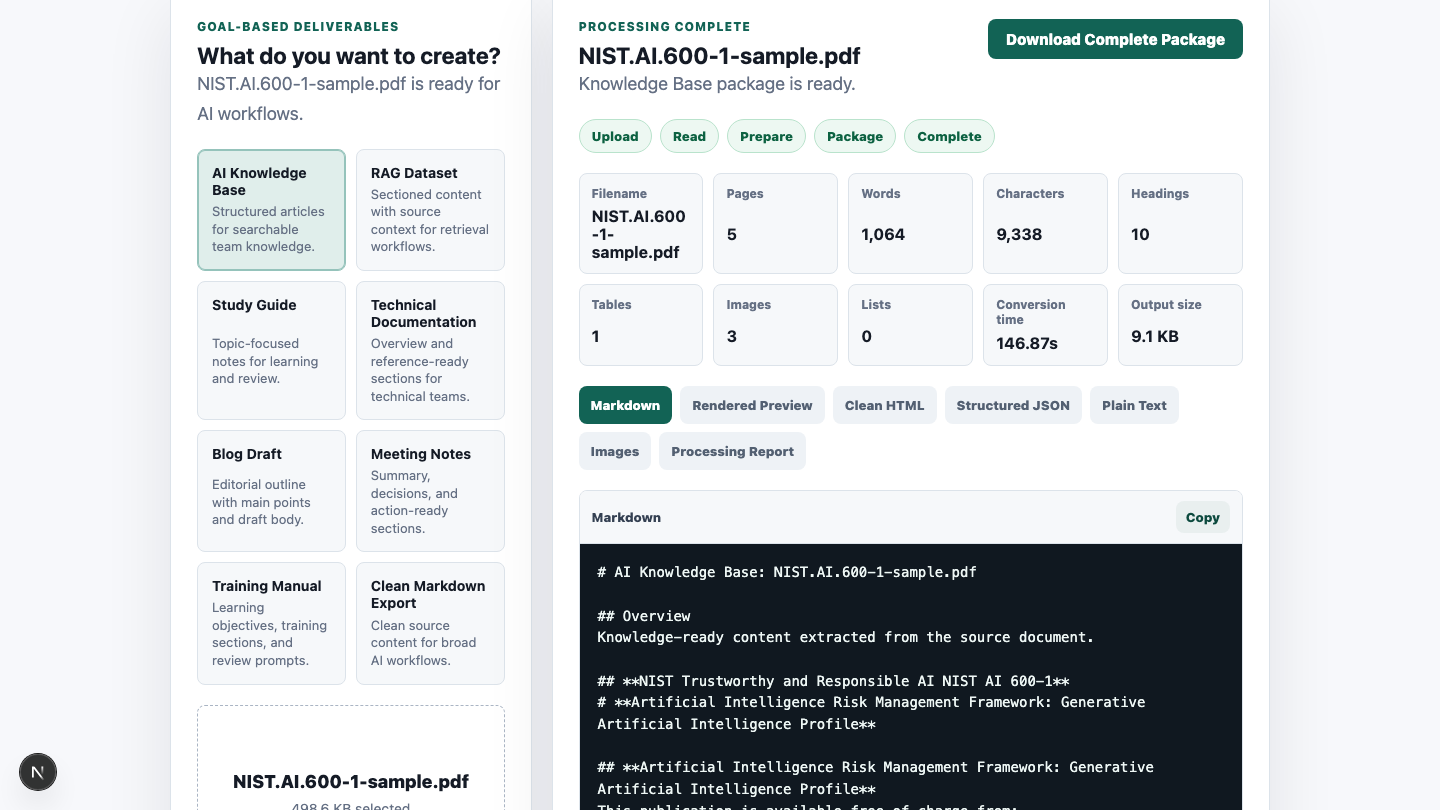Switch to the Clean HTML tab

pos(885,405)
